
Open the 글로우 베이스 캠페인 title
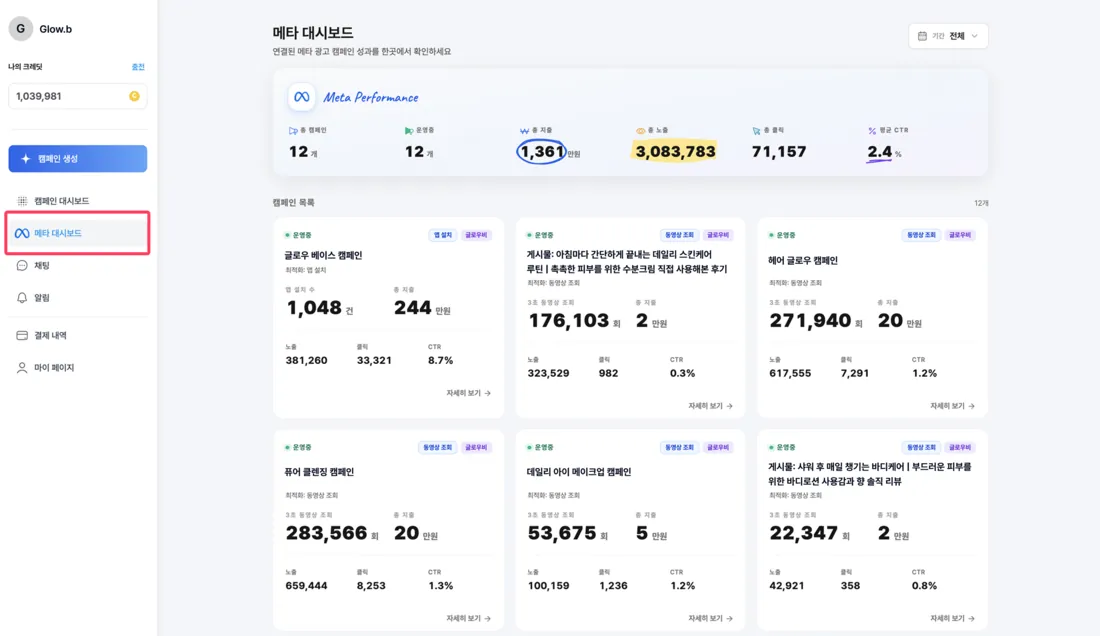pyautogui.click(x=323, y=255)
